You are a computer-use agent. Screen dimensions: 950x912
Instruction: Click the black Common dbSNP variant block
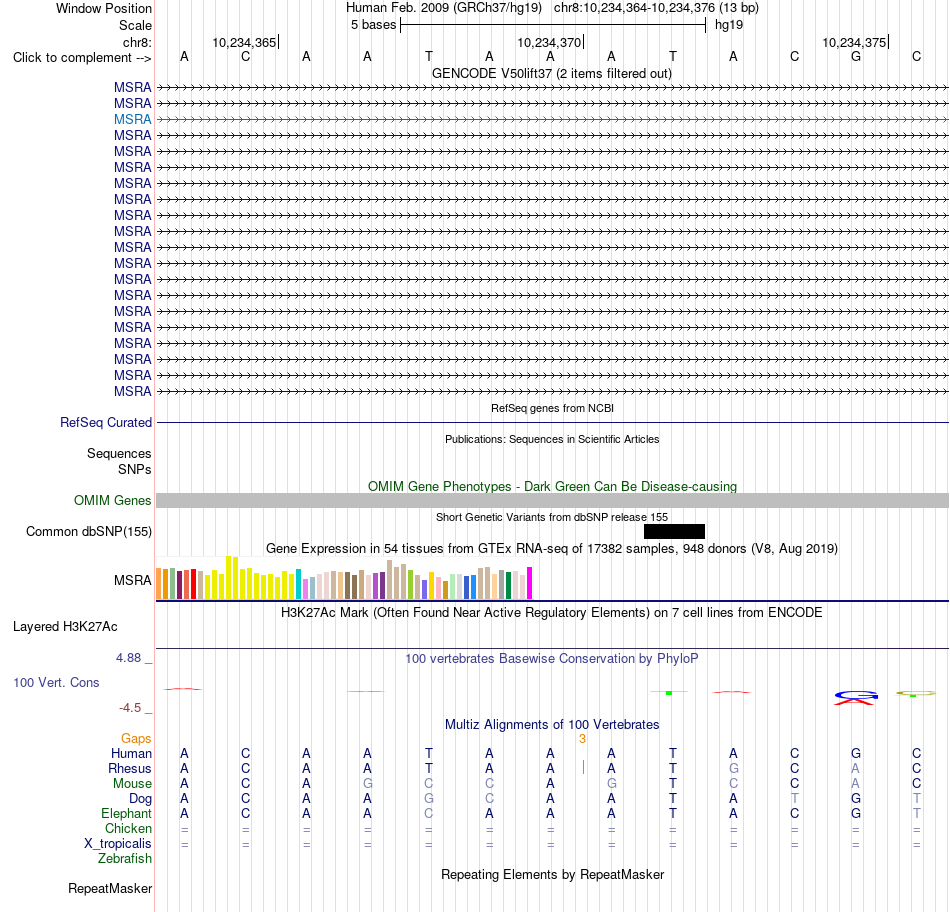point(674,531)
